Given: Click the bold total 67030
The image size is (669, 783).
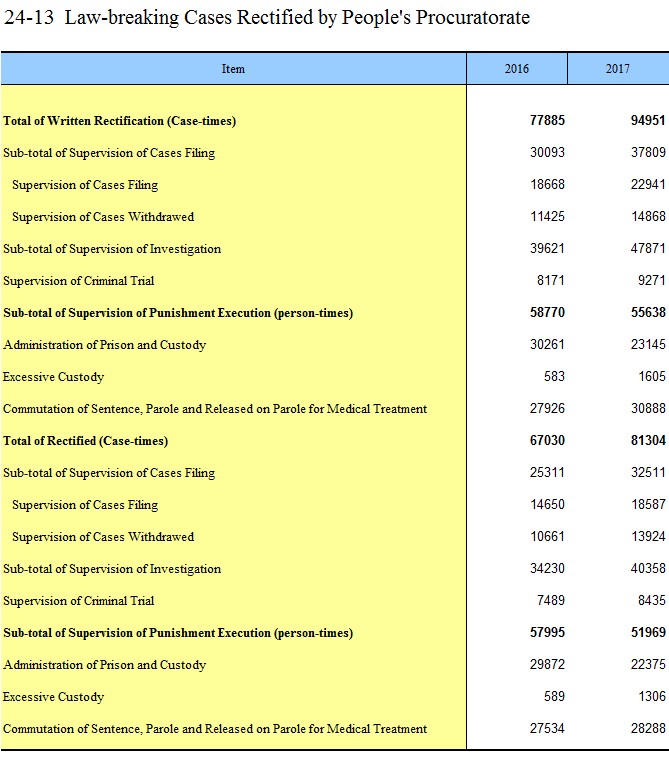Looking at the screenshot, I should [547, 440].
